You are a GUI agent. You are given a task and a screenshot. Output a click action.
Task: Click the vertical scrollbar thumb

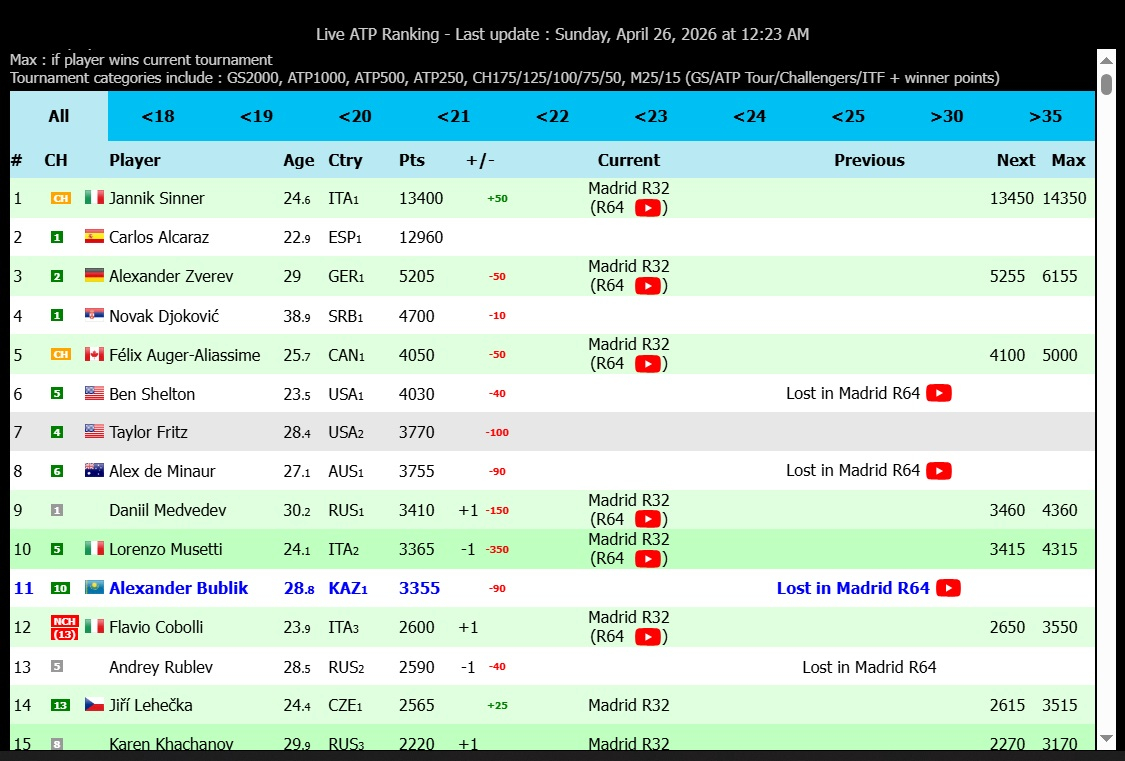click(x=1106, y=84)
